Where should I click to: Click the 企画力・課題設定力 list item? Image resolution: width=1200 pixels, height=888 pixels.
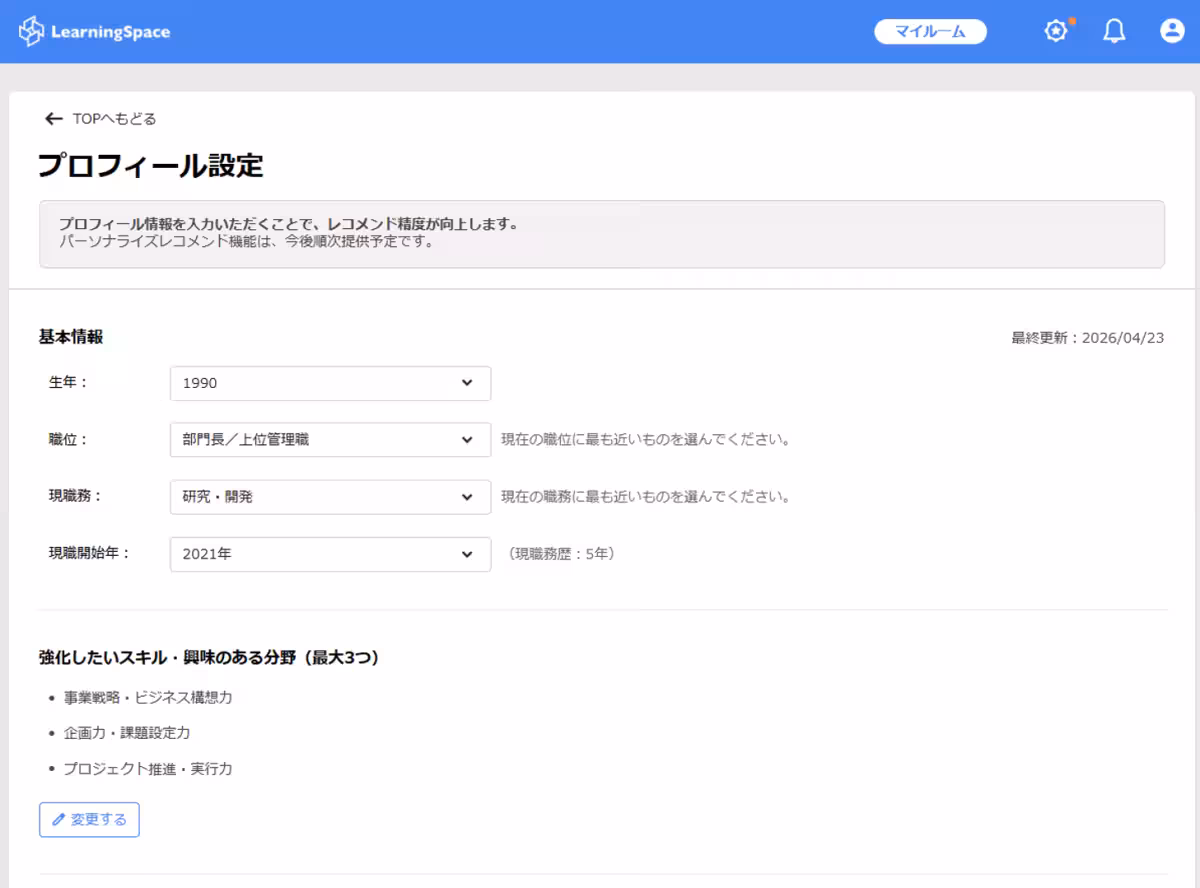127,733
